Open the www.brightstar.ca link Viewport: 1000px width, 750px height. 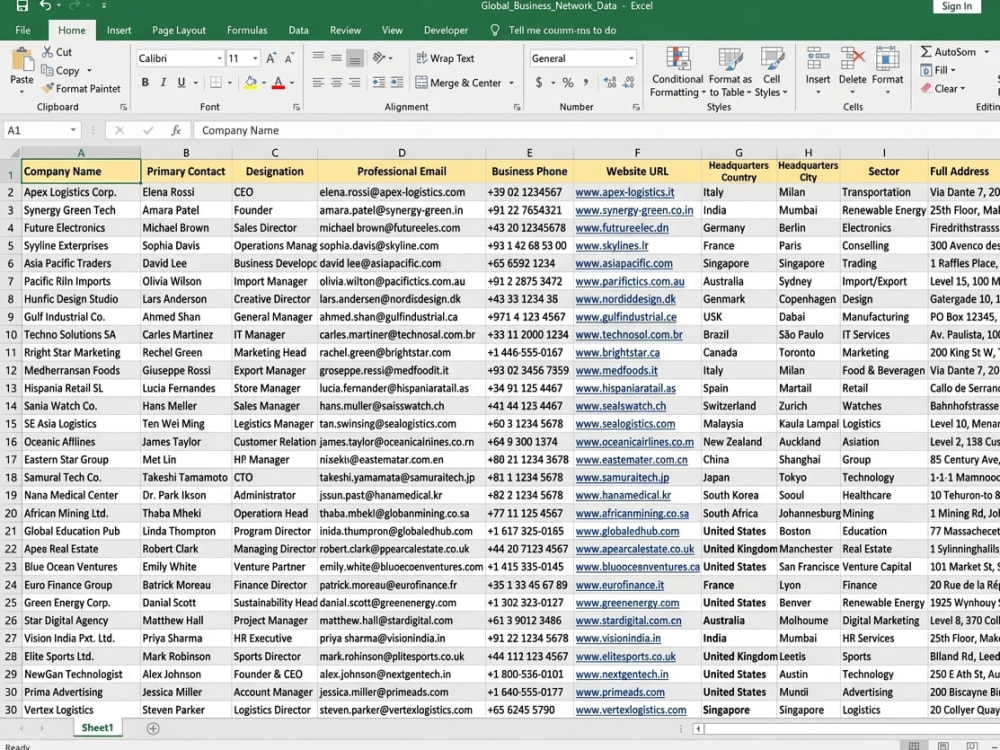[x=617, y=352]
